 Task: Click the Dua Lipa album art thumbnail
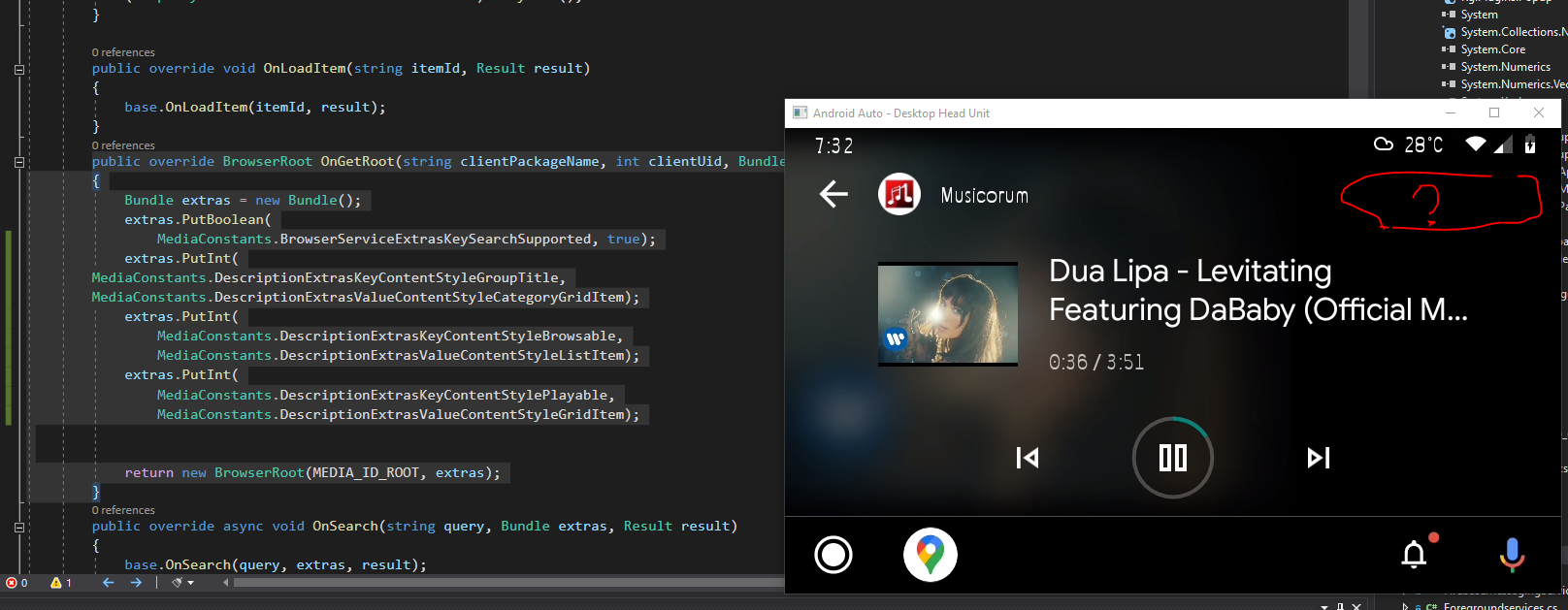coord(948,314)
